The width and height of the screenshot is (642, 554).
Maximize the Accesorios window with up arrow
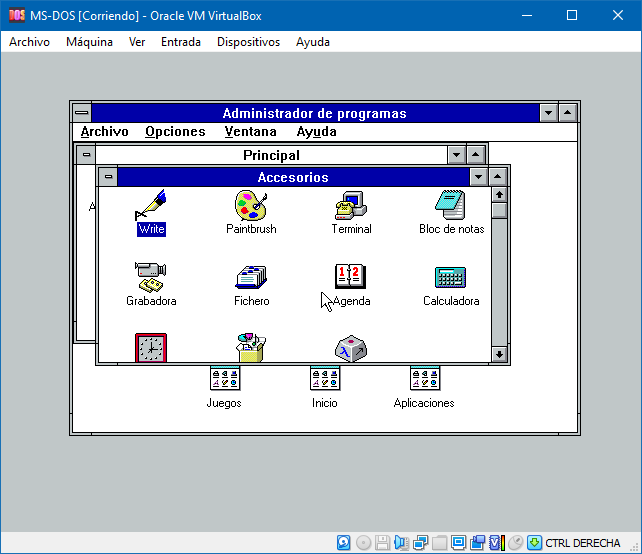coord(497,177)
